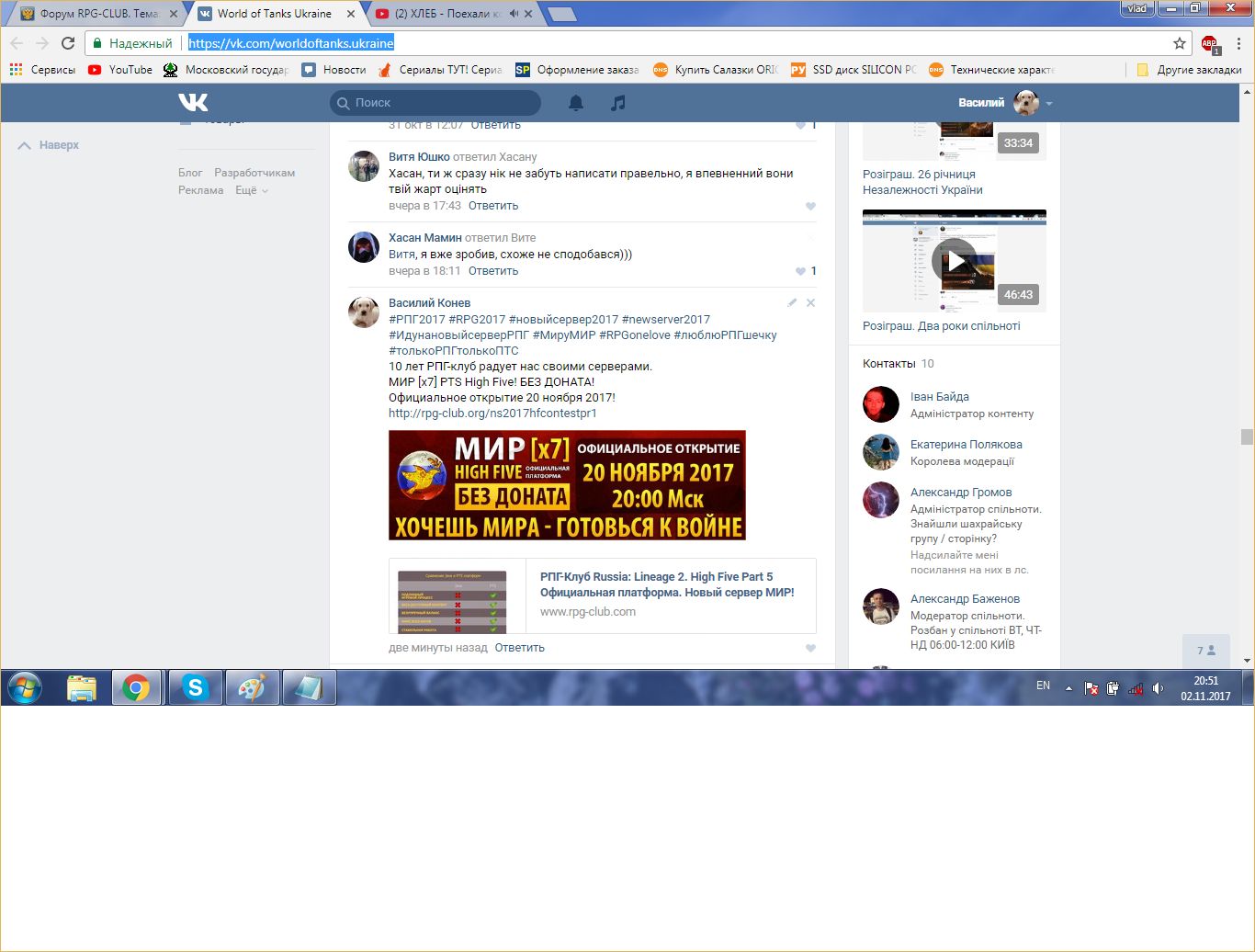Switch the EN input language indicator
Viewport: 1255px width, 952px height.
coord(1043,686)
